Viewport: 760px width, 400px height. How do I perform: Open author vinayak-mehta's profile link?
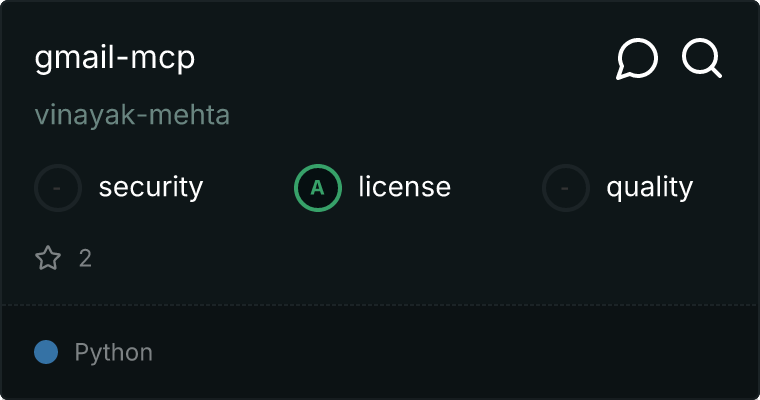click(132, 115)
